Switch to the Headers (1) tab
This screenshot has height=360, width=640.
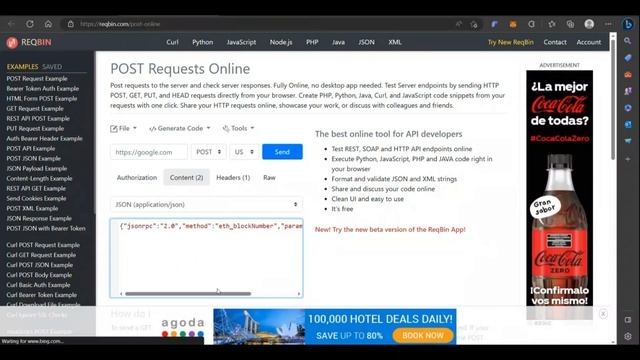pyautogui.click(x=233, y=178)
